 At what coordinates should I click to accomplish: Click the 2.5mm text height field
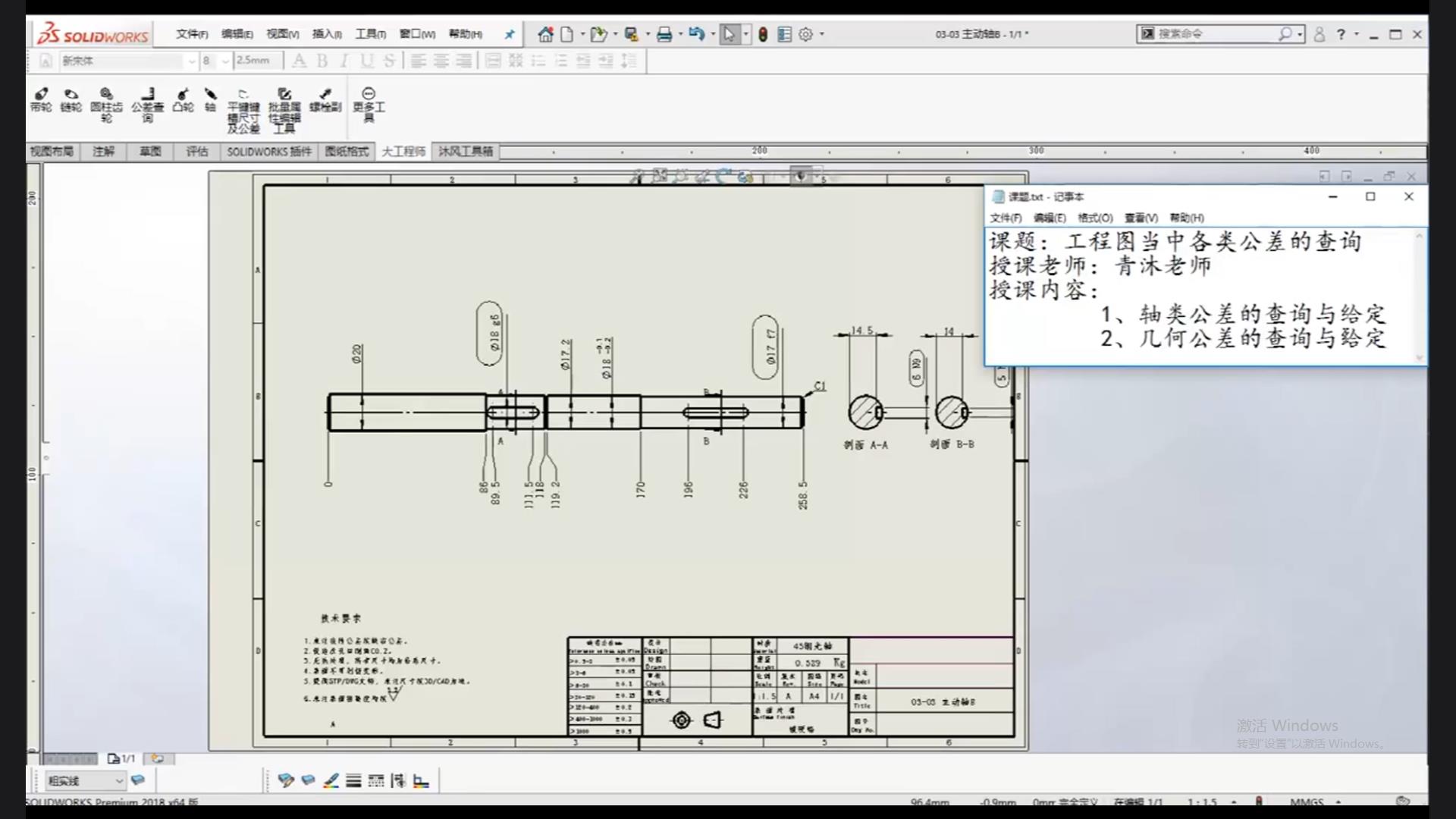pyautogui.click(x=258, y=61)
